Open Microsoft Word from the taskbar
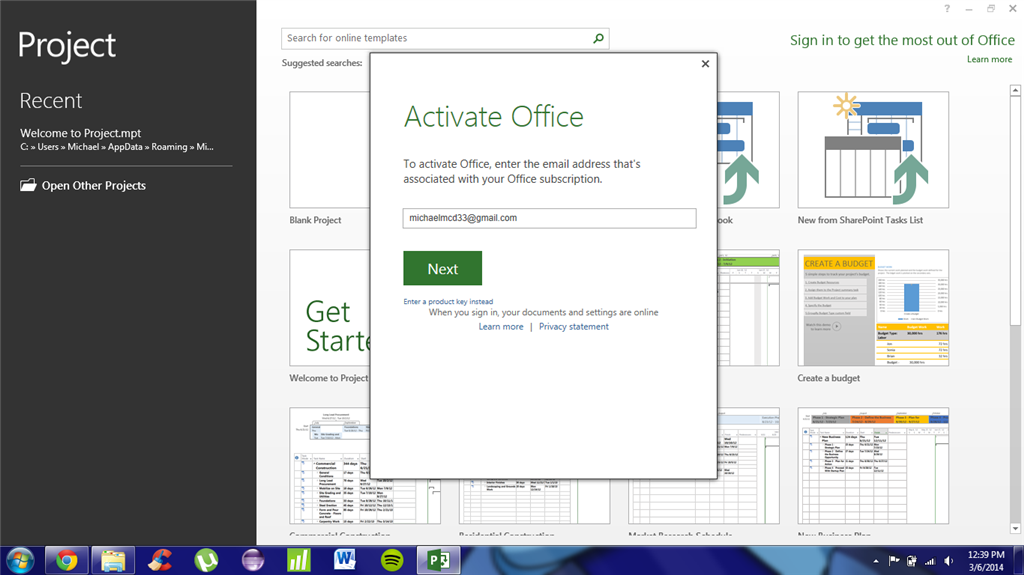This screenshot has width=1024, height=575. point(345,561)
